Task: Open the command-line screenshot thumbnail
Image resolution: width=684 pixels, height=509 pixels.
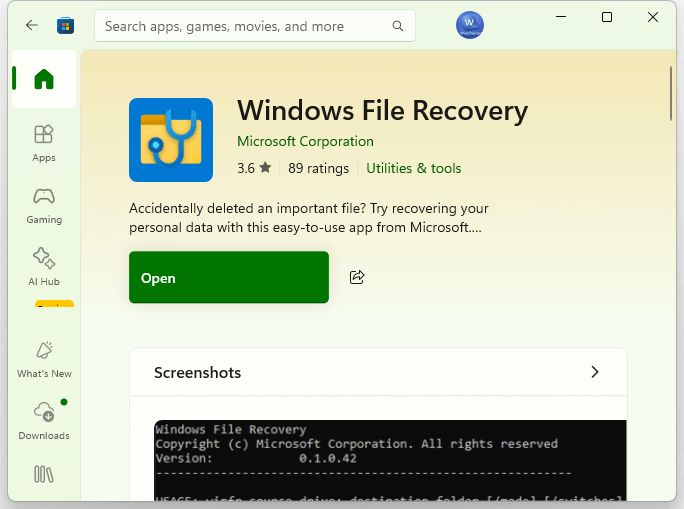Action: (390, 460)
